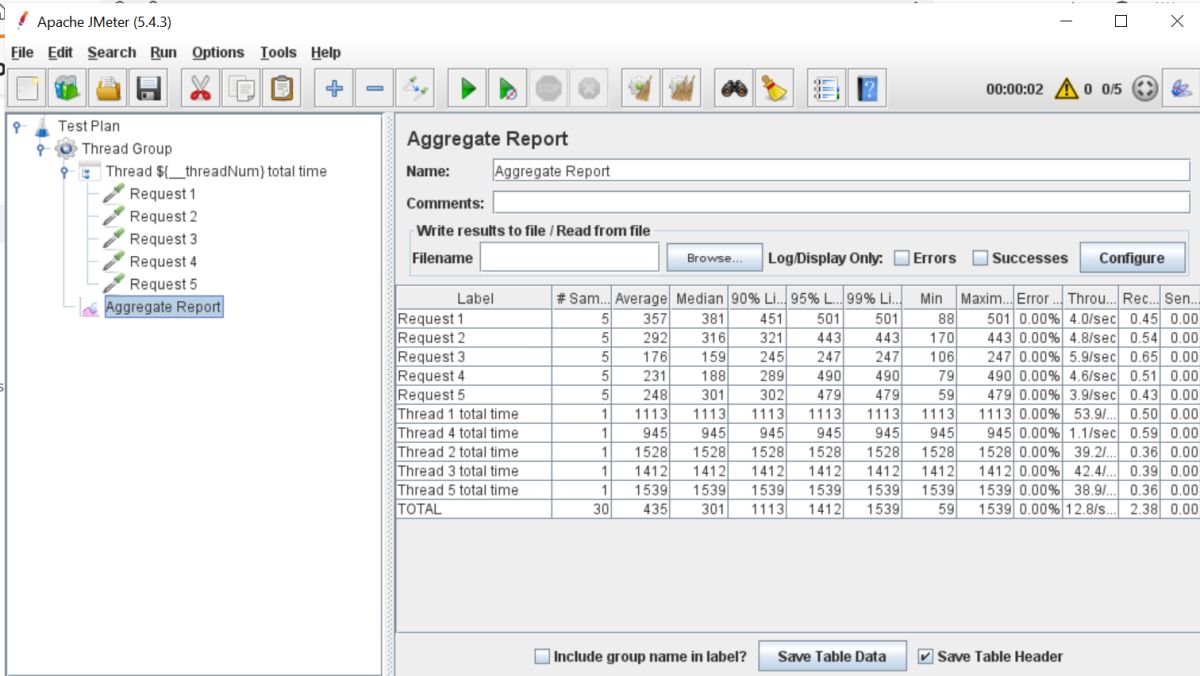Save the test plan with floppy icon
This screenshot has height=676, width=1200.
pyautogui.click(x=149, y=89)
